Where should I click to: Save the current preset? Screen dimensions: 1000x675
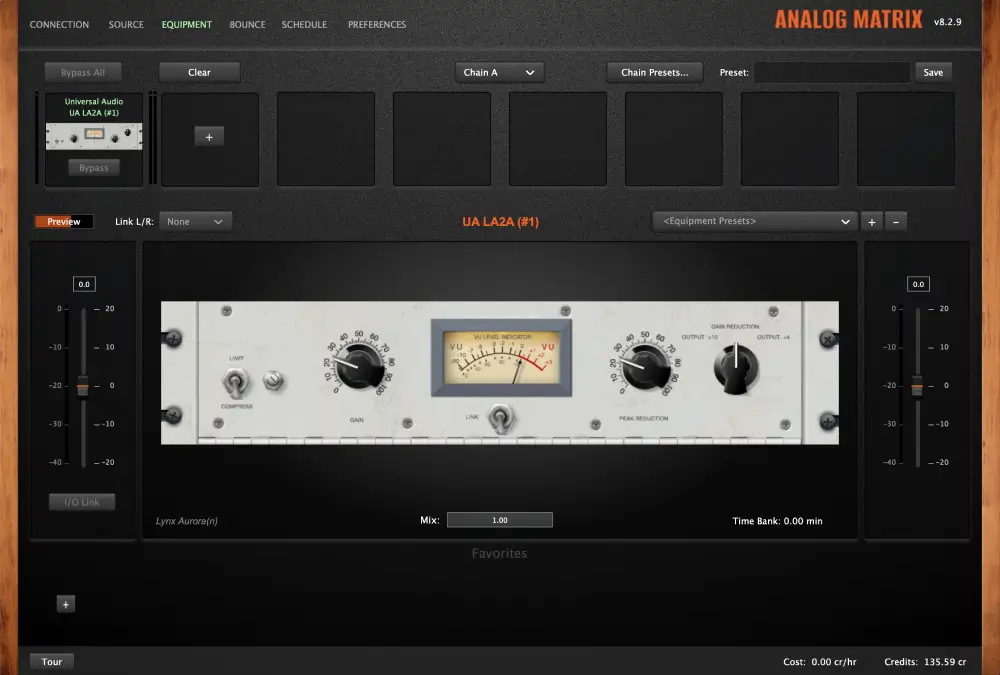(933, 72)
